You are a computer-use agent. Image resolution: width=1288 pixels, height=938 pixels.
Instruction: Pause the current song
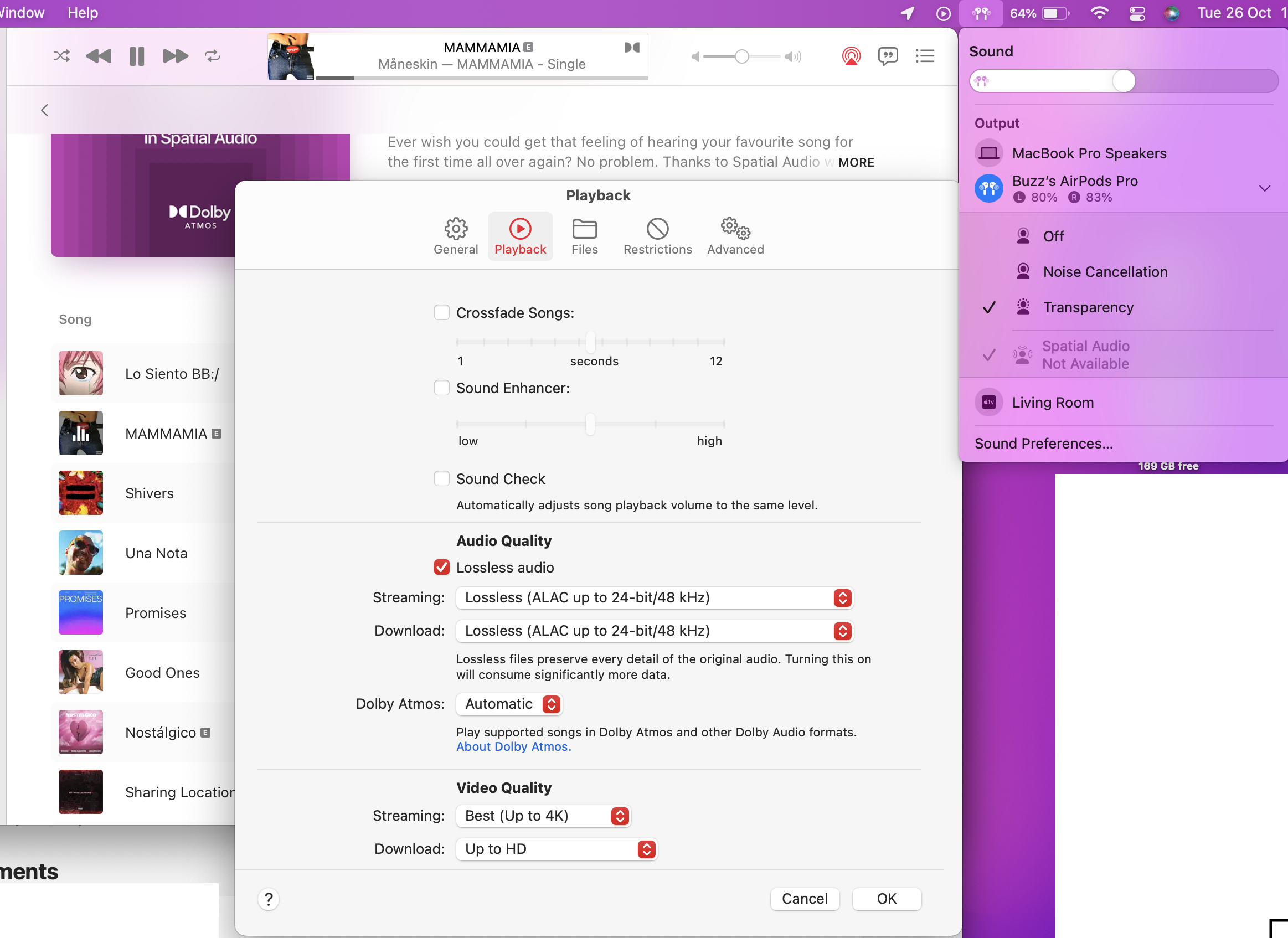[137, 55]
